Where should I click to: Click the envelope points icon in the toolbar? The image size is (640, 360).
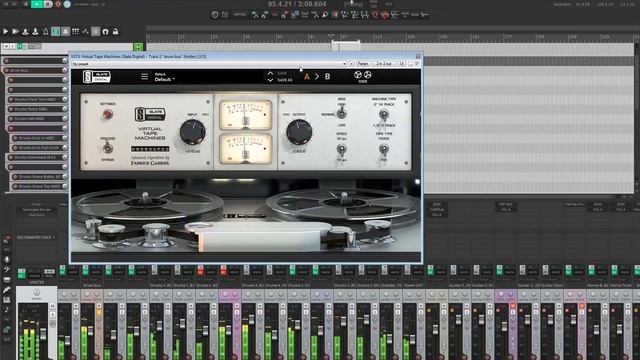[x=85, y=31]
